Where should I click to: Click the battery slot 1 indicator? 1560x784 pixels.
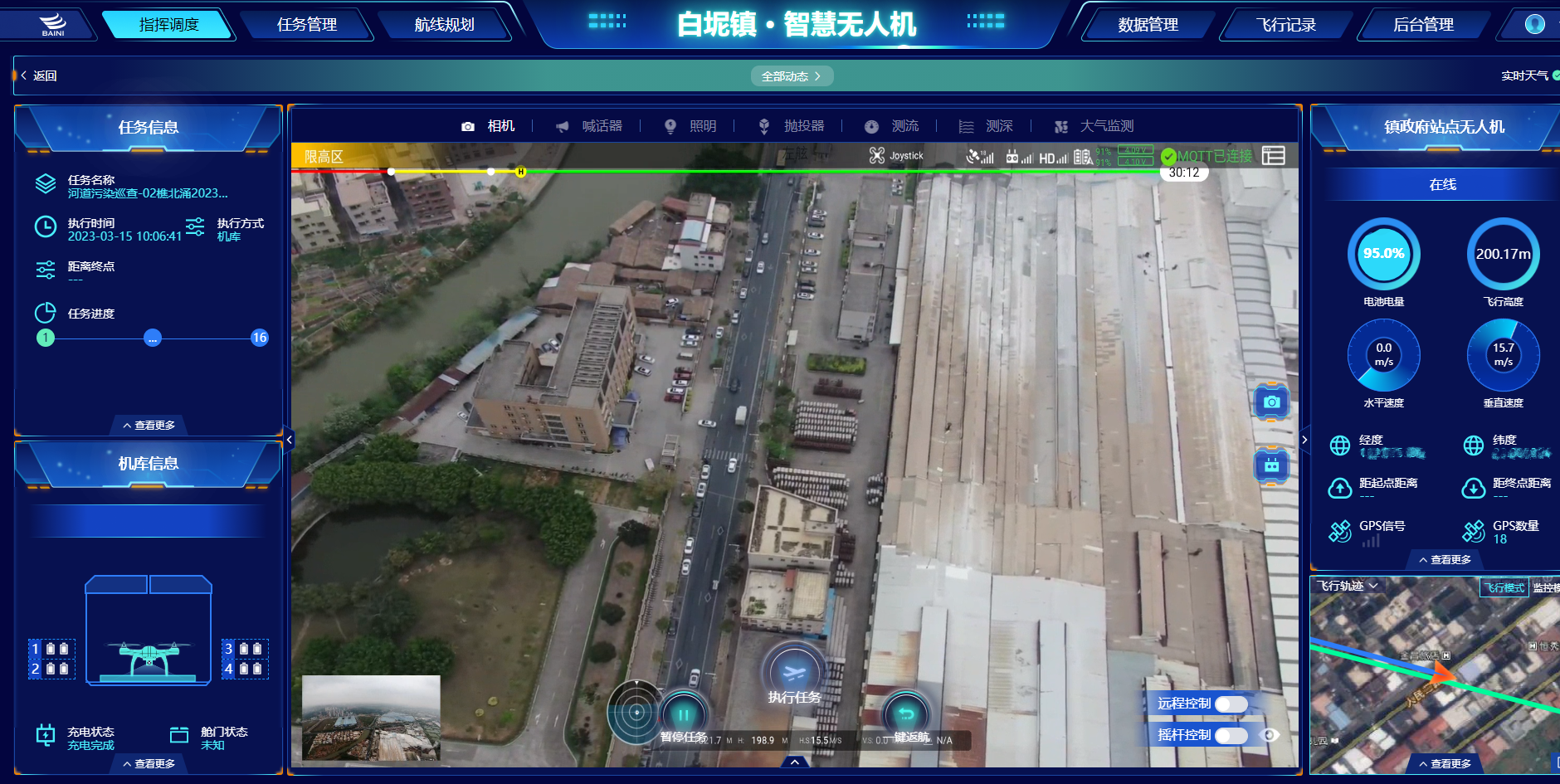[x=51, y=649]
